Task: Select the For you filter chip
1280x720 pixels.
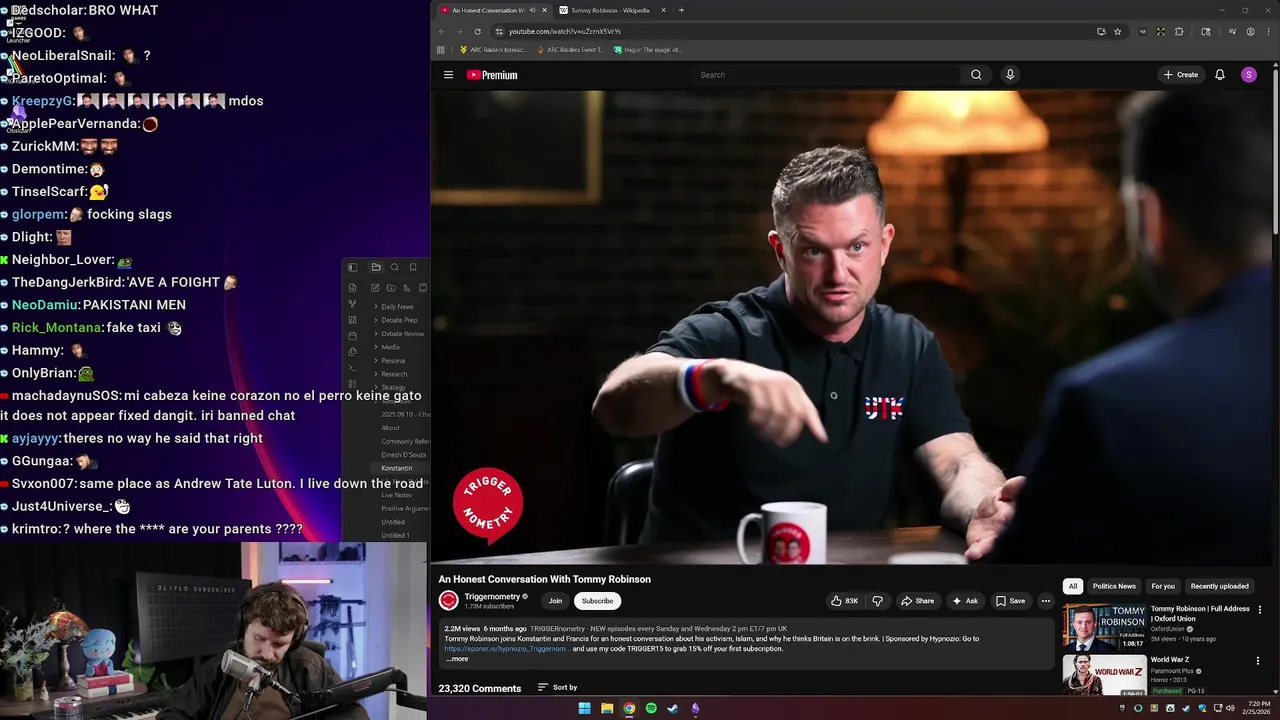Action: point(1163,586)
